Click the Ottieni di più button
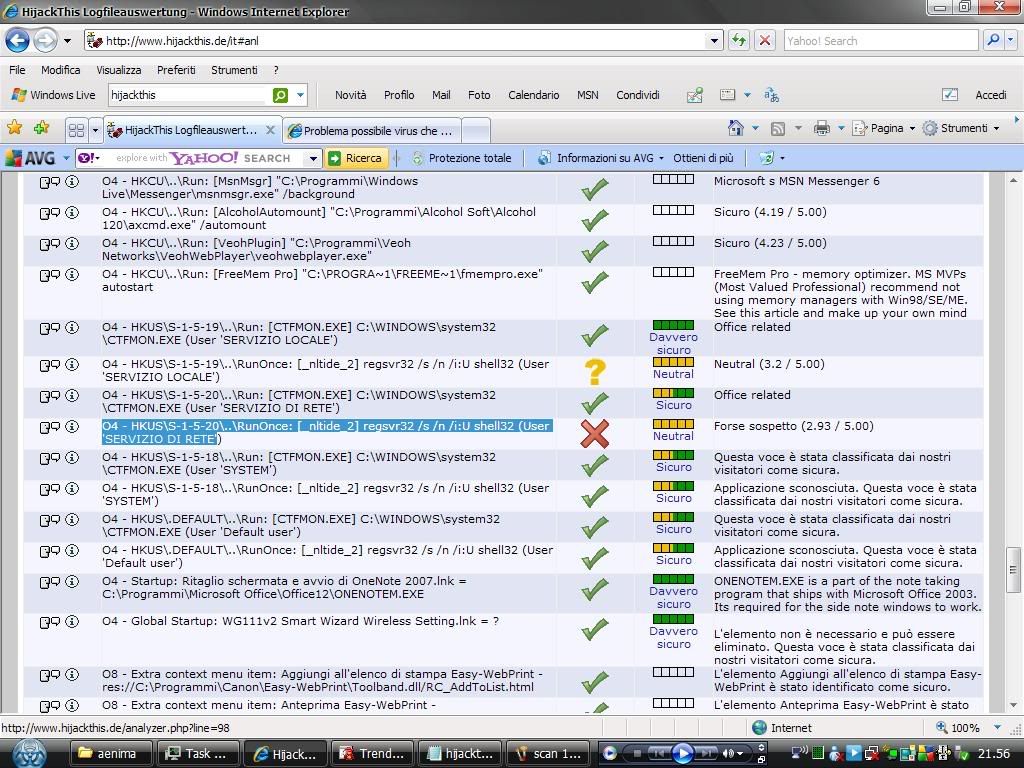 click(x=703, y=158)
